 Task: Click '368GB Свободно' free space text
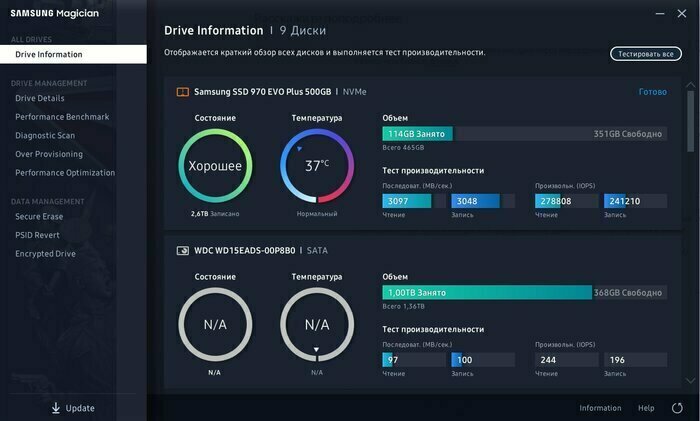point(628,293)
